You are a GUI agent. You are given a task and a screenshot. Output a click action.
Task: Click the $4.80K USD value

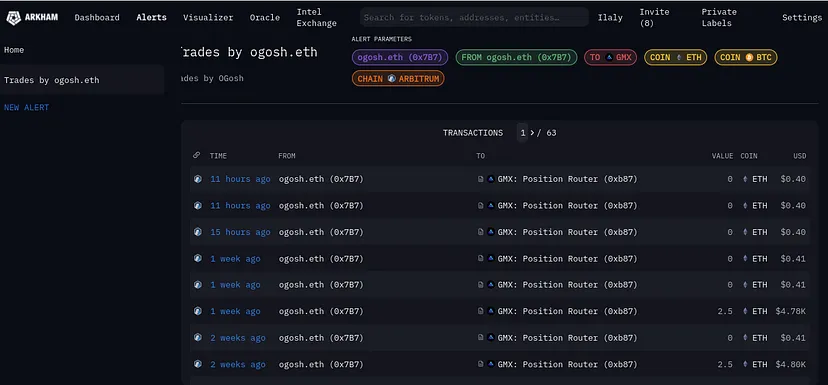pos(791,364)
